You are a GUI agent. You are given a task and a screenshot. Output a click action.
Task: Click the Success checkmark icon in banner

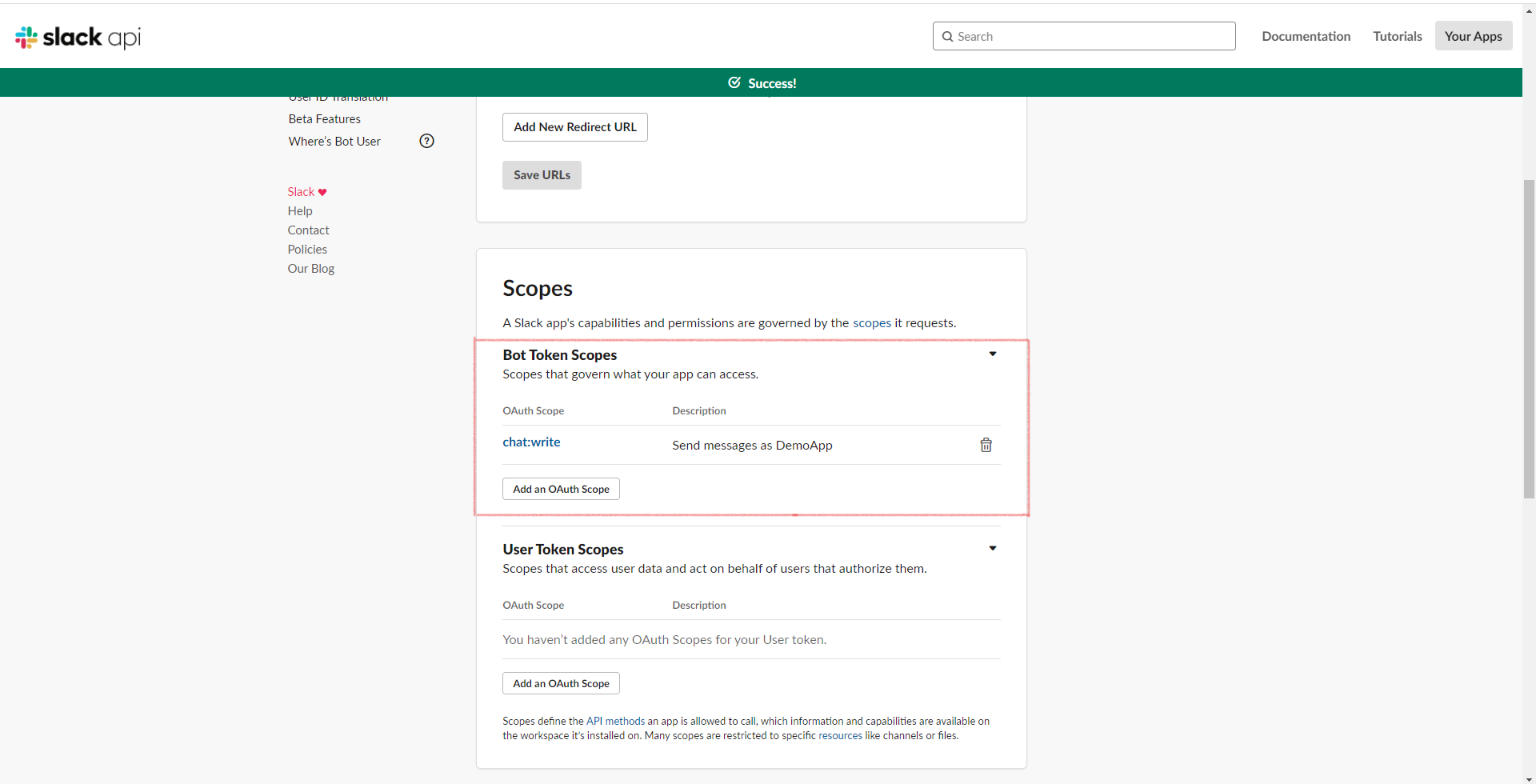[x=734, y=82]
